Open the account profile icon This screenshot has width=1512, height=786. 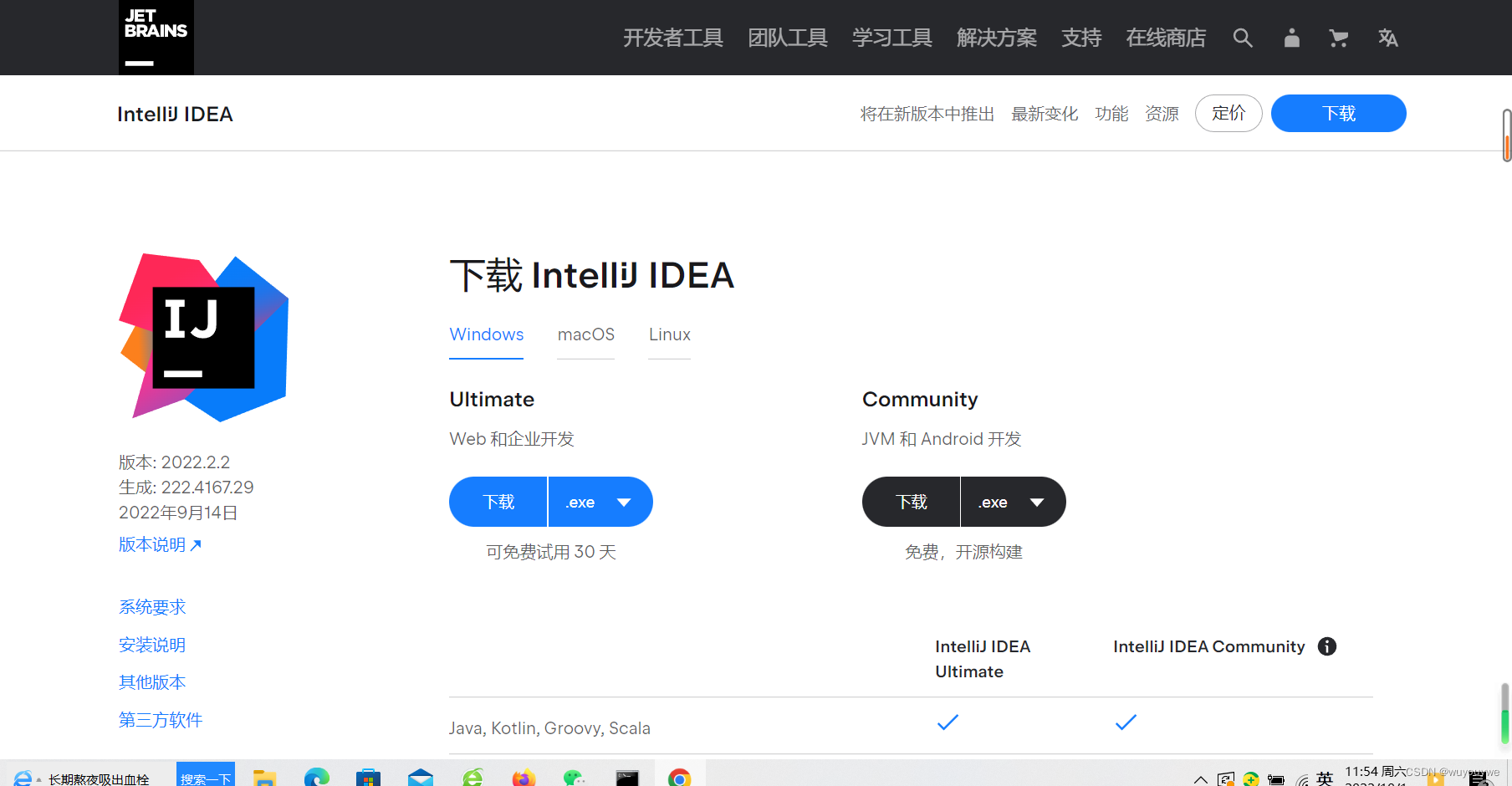click(x=1291, y=38)
